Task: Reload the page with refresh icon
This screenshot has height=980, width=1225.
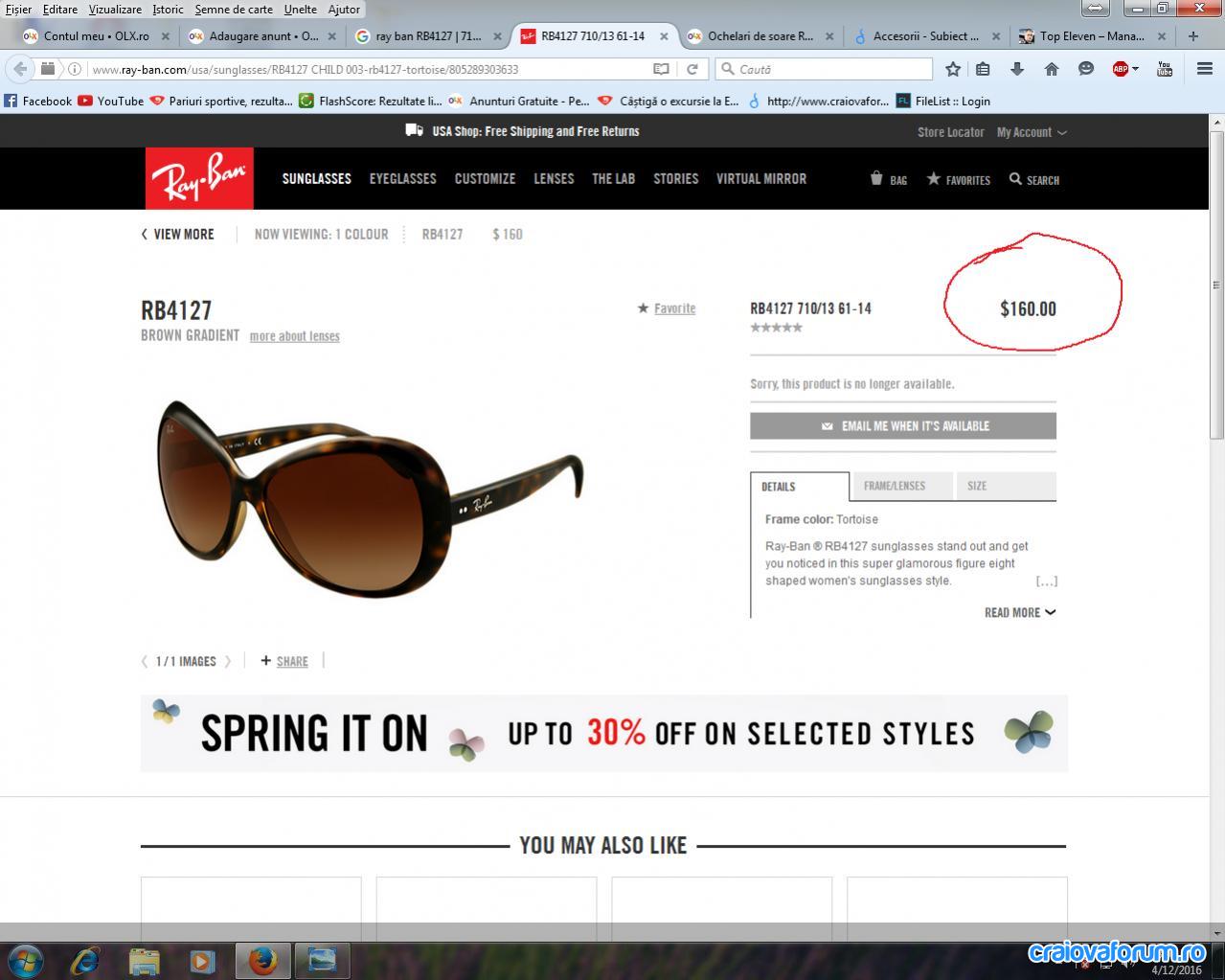Action: click(692, 69)
